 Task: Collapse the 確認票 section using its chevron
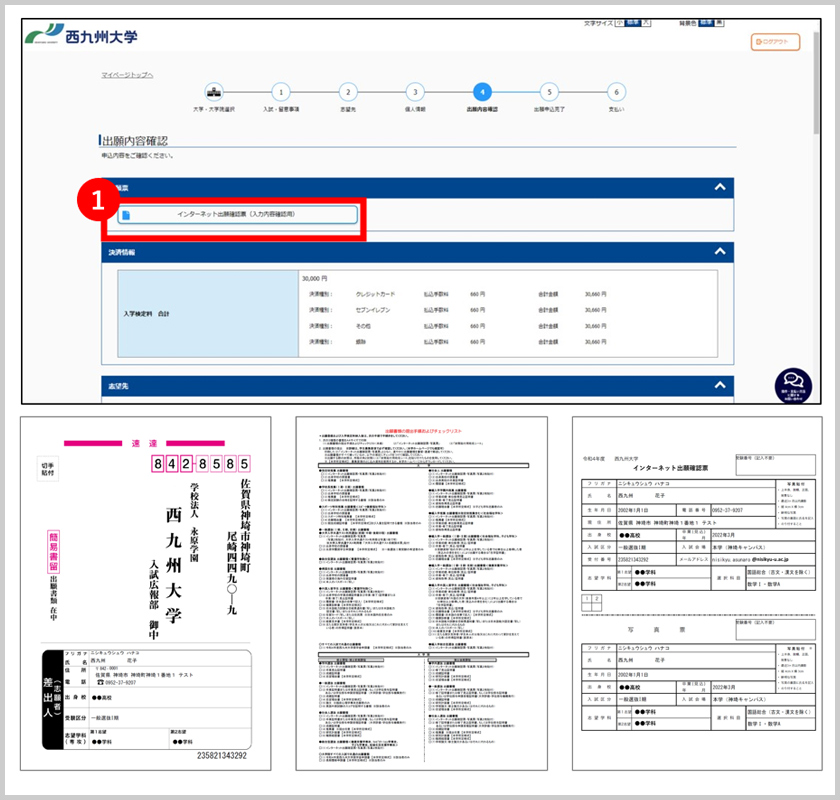pos(720,187)
